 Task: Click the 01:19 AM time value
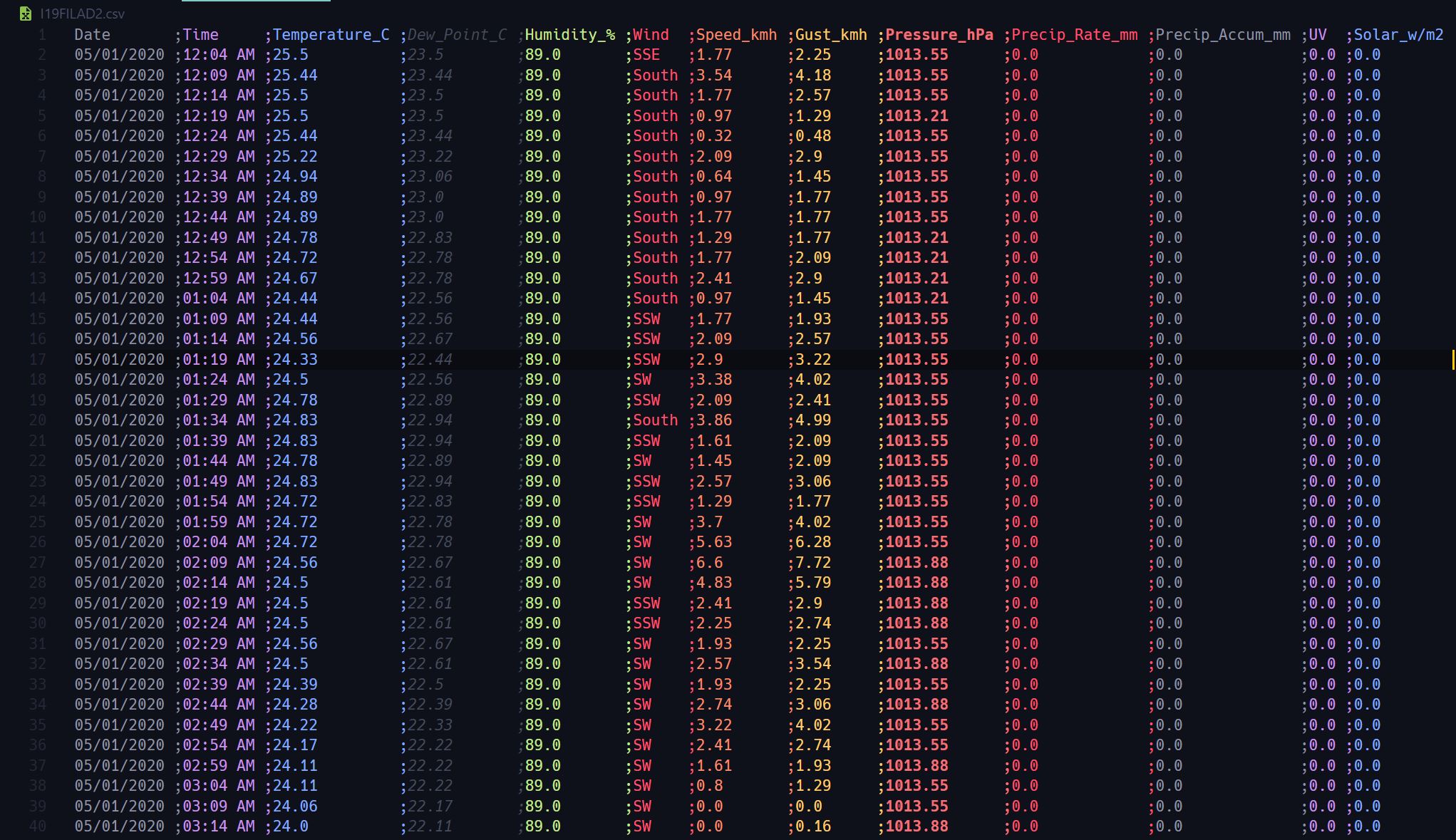point(219,360)
